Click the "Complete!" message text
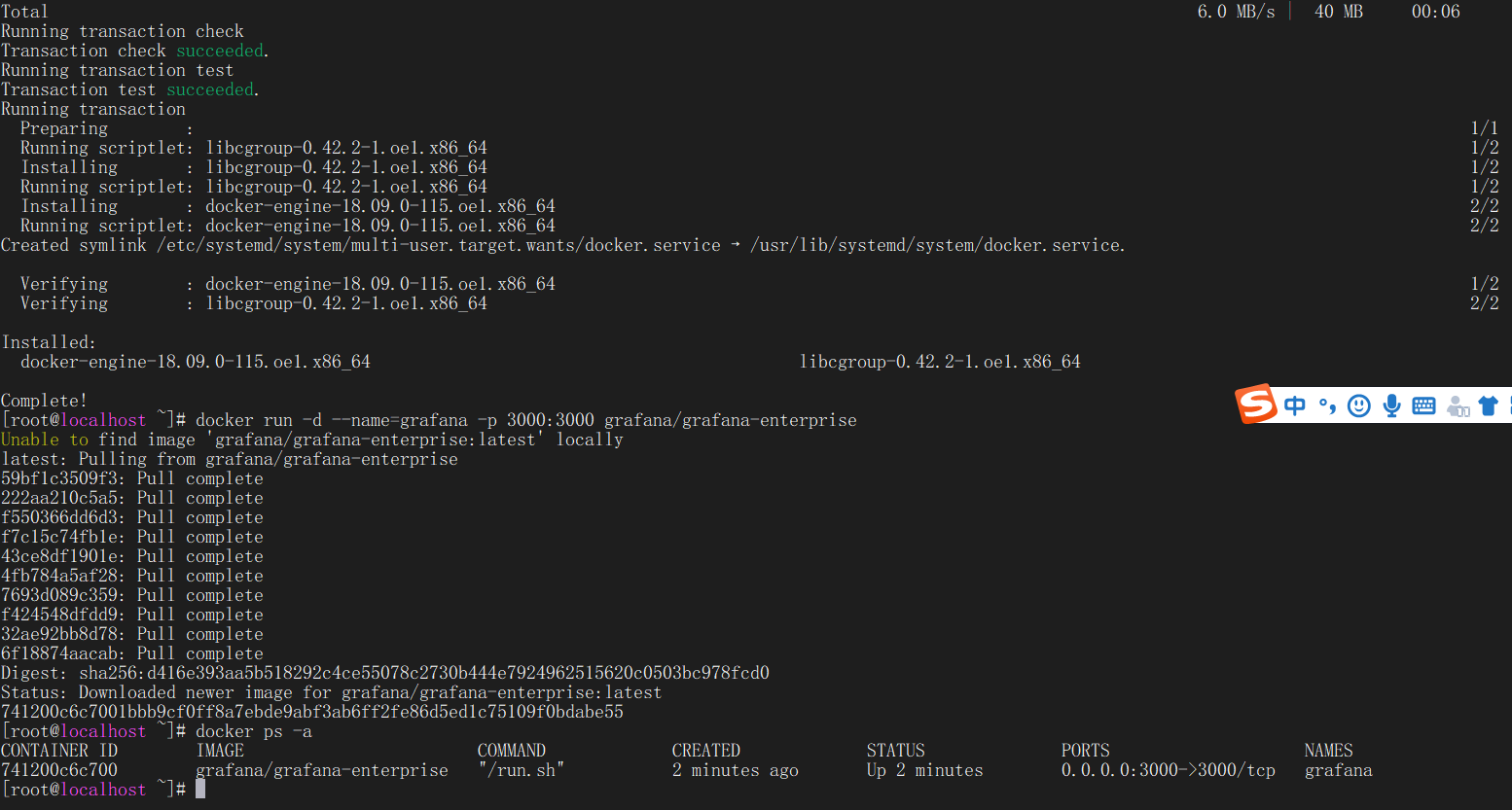Image resolution: width=1512 pixels, height=810 pixels. 44,401
